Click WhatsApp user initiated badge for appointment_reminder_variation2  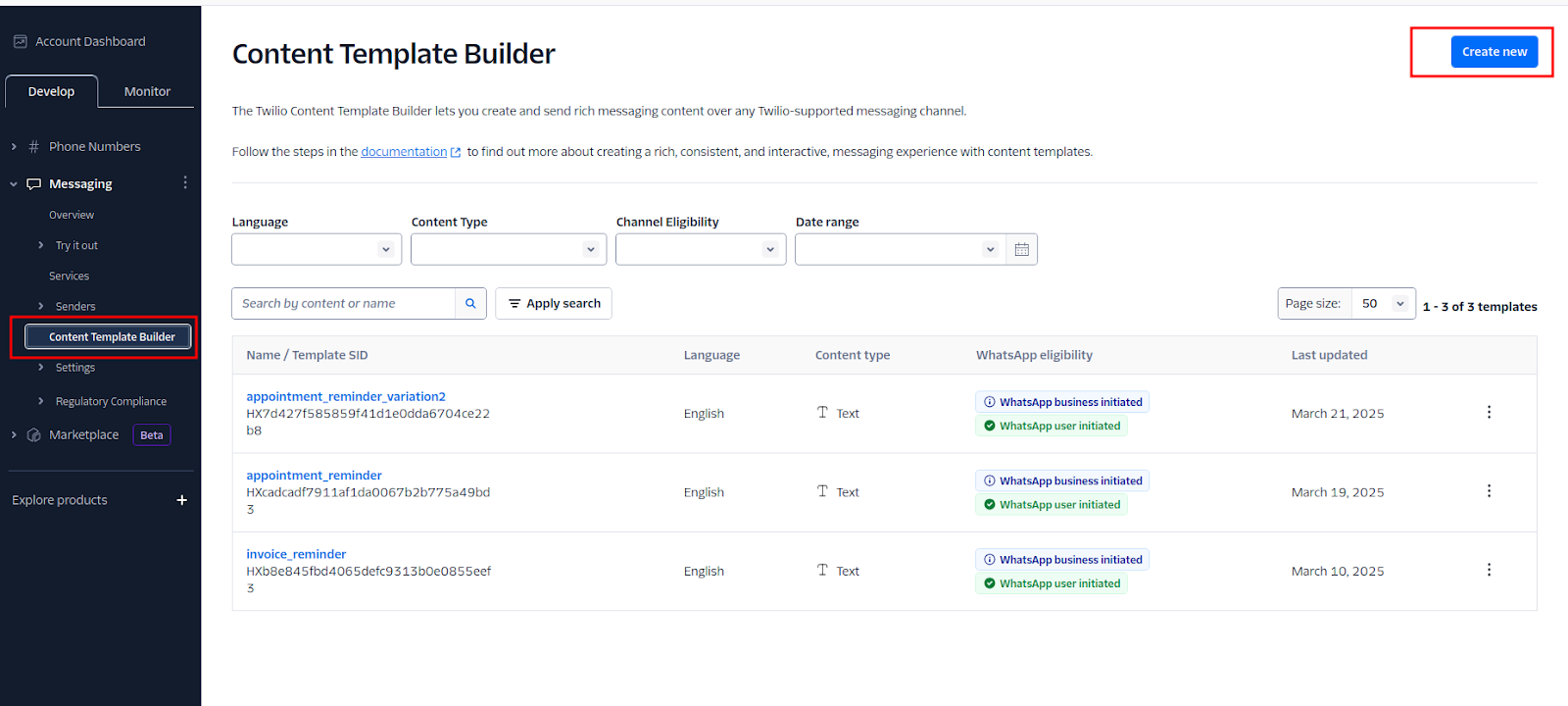(1052, 427)
